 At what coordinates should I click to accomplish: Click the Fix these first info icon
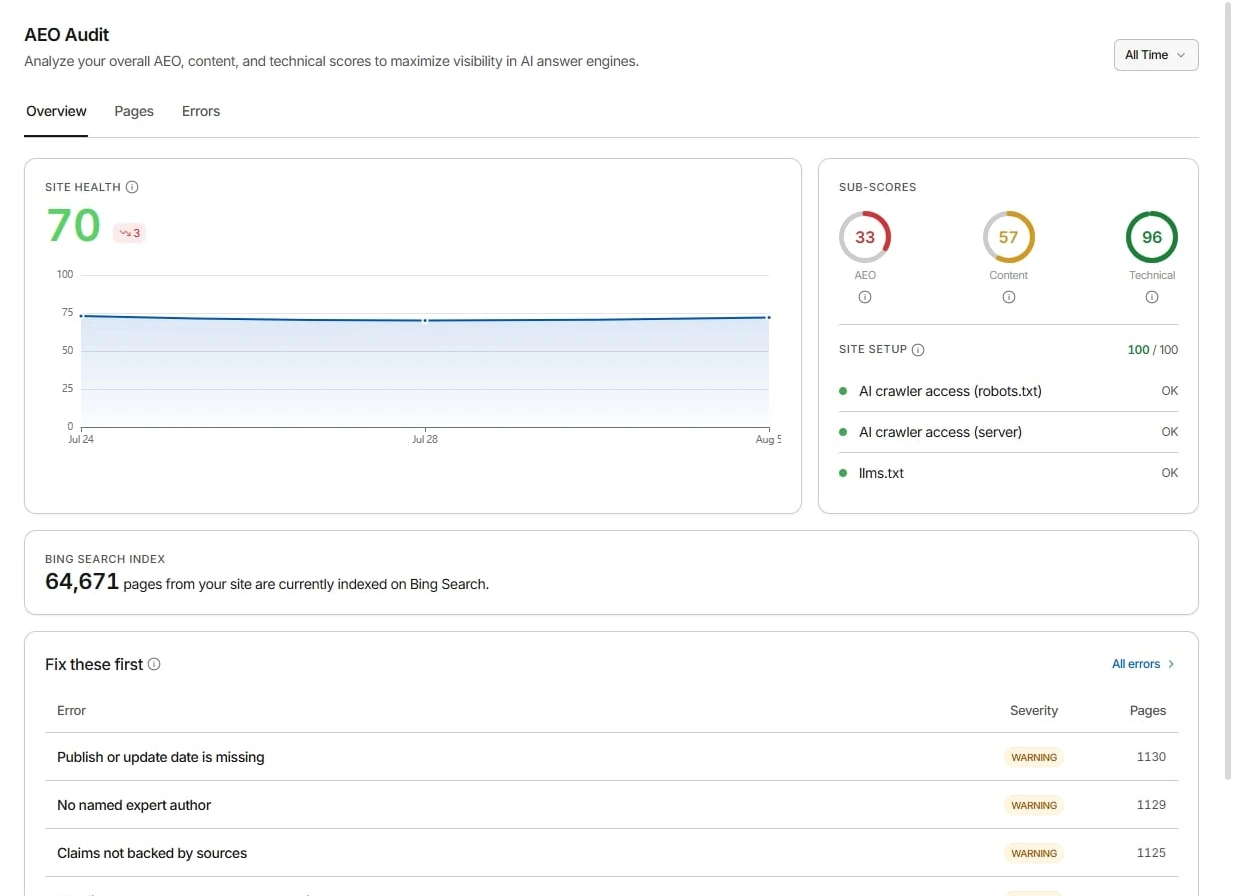pos(154,664)
